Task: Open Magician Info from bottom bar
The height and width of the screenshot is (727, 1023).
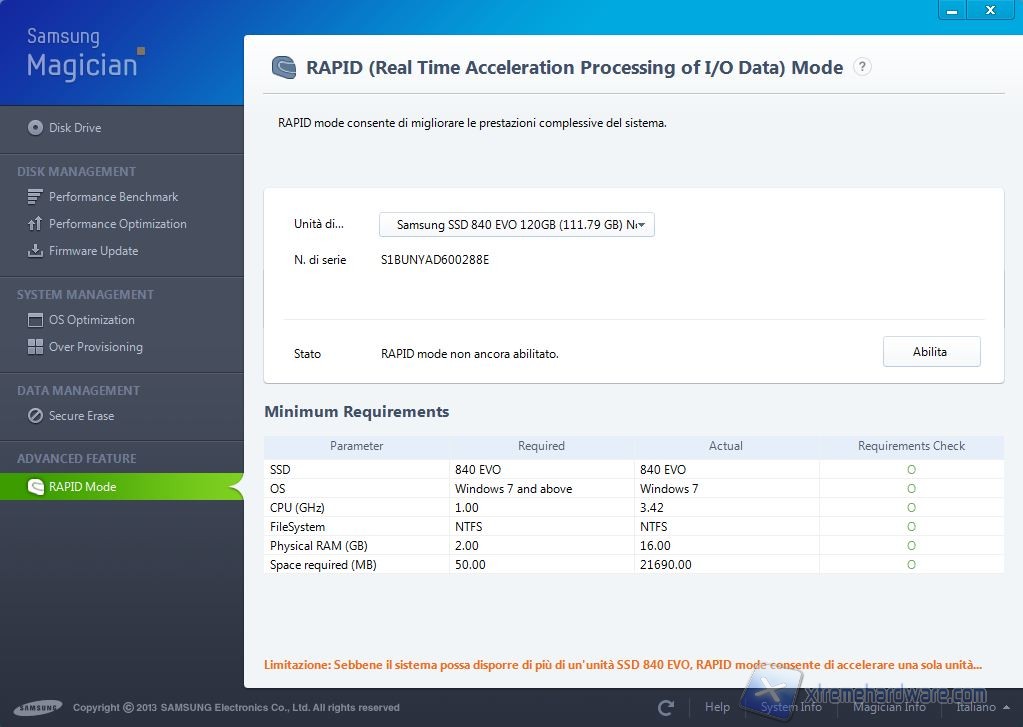Action: tap(889, 707)
